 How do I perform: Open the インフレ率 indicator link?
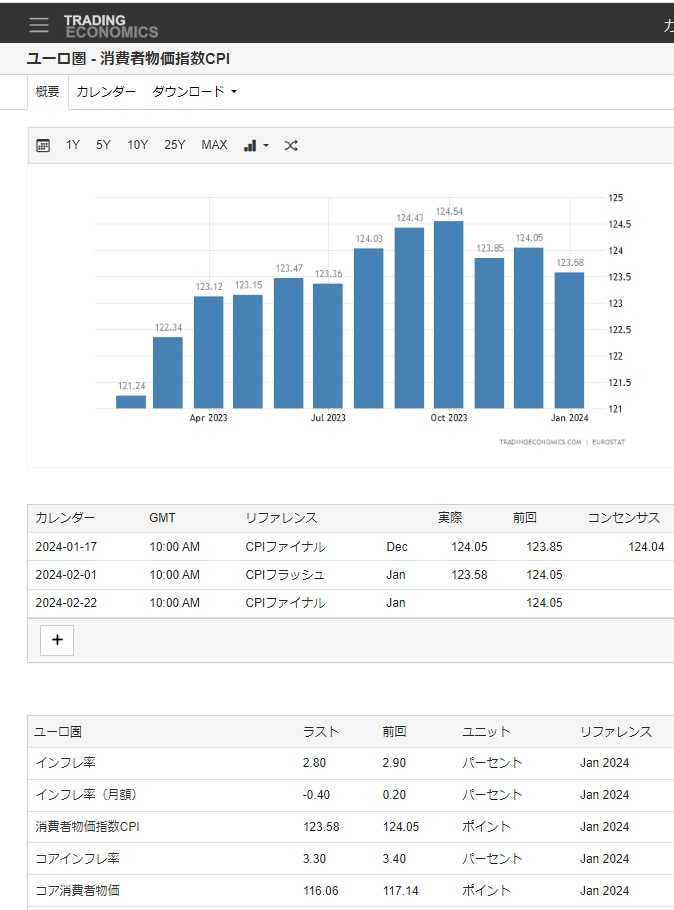(x=65, y=763)
